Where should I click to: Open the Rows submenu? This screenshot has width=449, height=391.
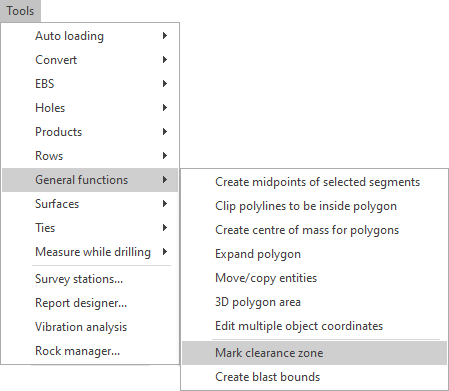tap(90, 156)
